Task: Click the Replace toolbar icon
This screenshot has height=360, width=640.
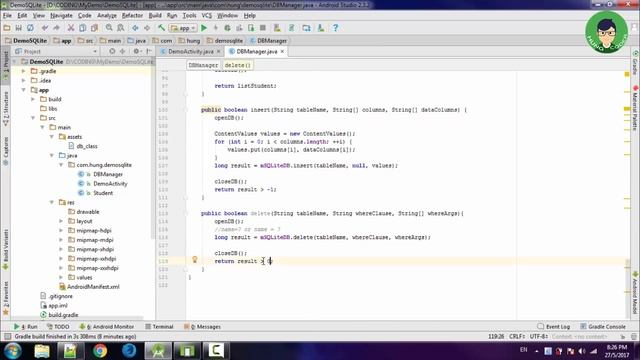Action: tap(121, 28)
